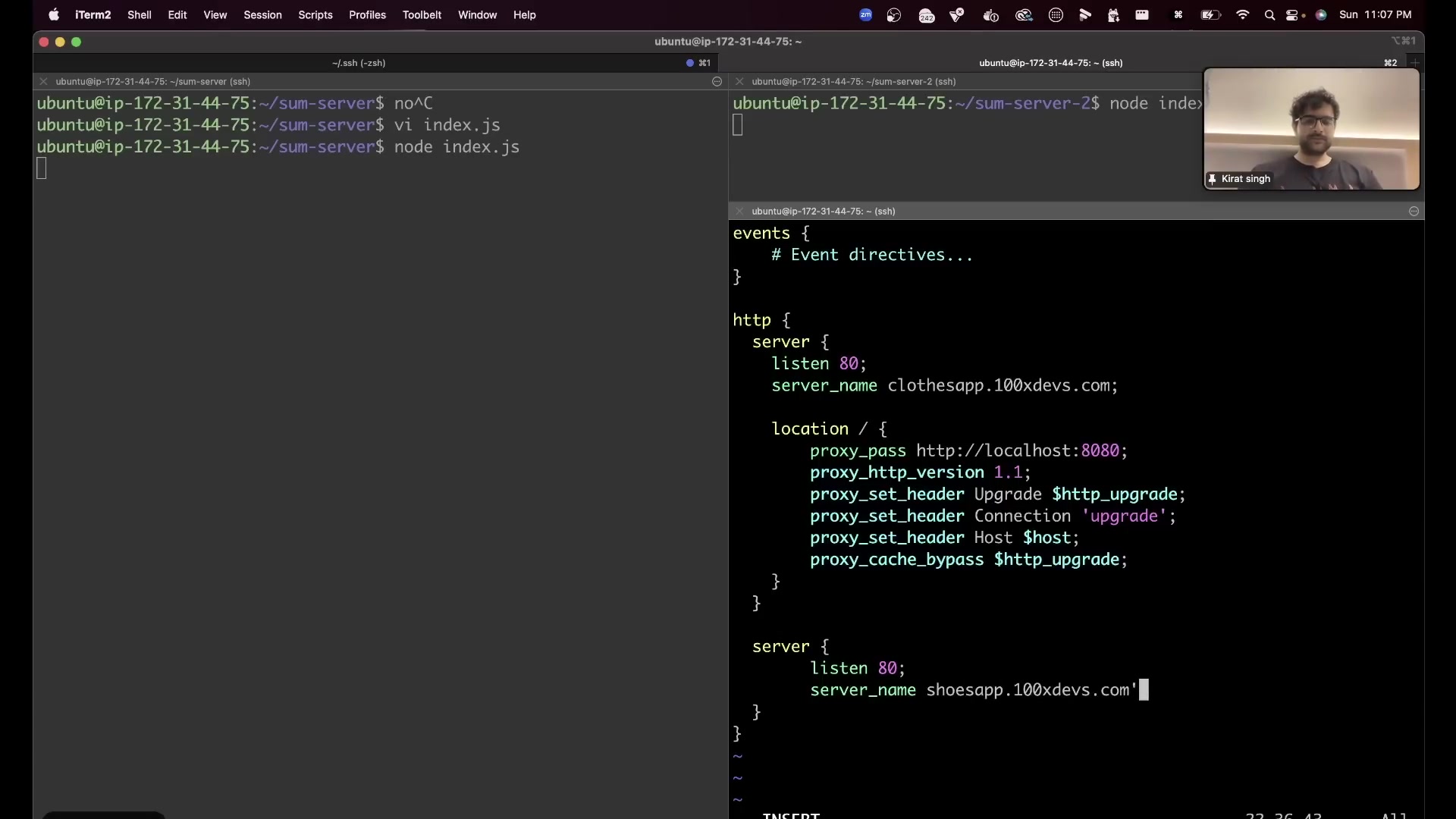Click the funnel-with-x menu bar icon

point(957,14)
